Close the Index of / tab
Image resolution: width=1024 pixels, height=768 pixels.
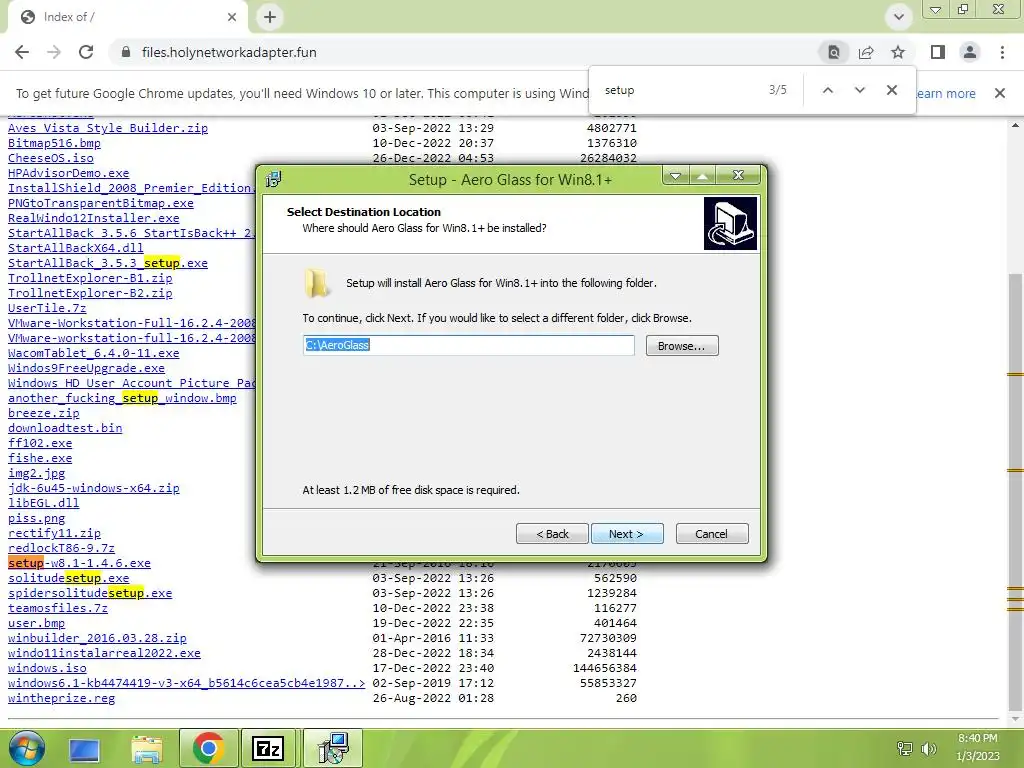pos(232,17)
